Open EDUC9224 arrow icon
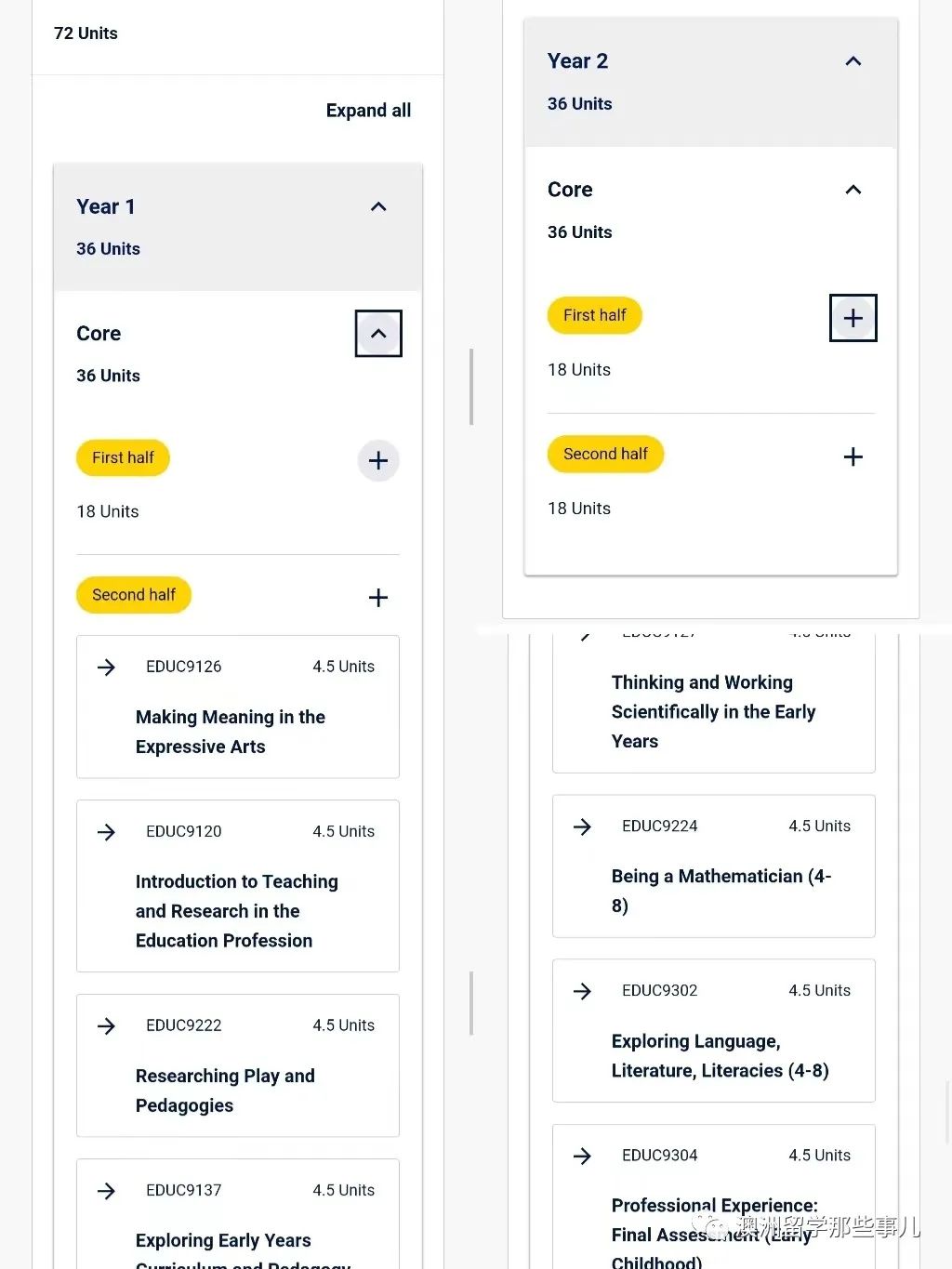Screen dimensions: 952x1269 click(583, 826)
